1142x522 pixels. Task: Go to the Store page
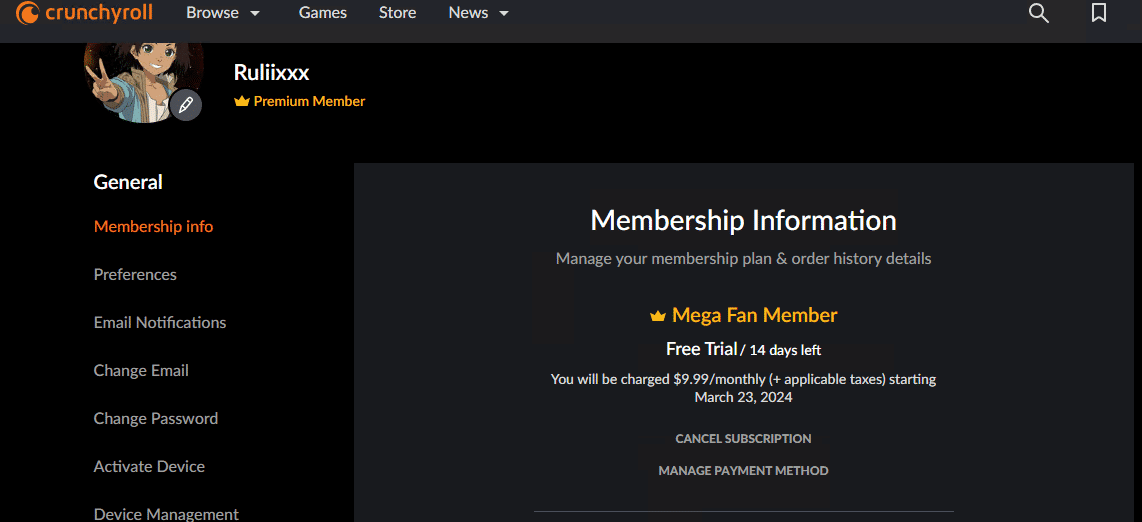click(397, 13)
